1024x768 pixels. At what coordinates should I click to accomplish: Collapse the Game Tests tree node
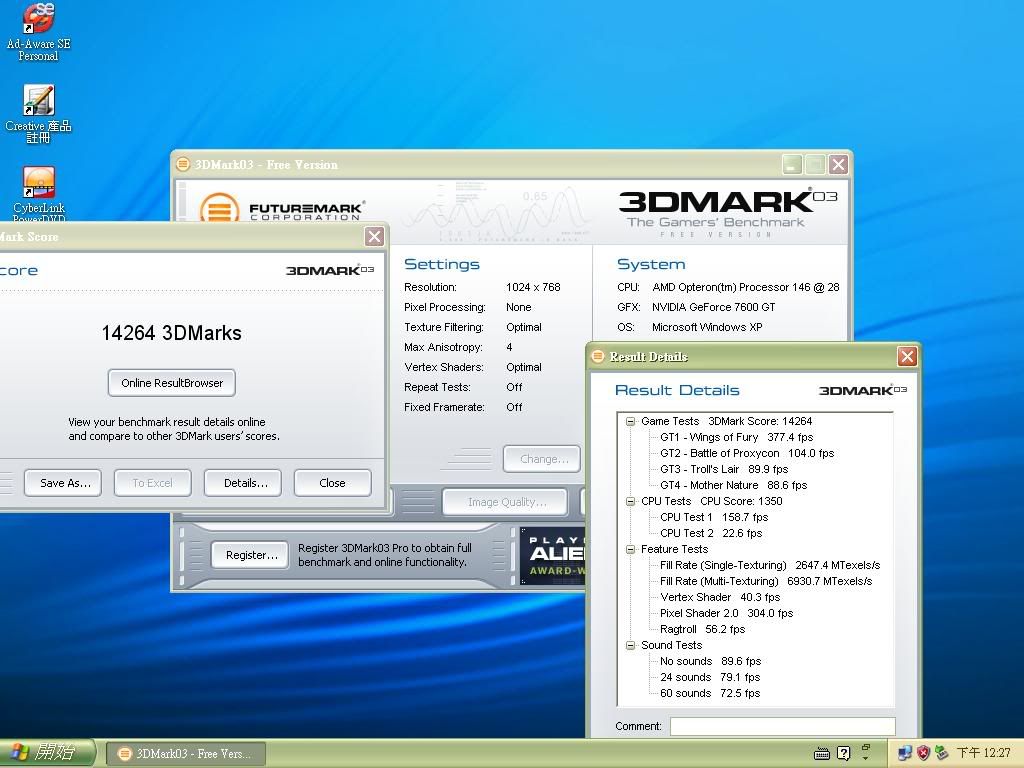pyautogui.click(x=631, y=421)
